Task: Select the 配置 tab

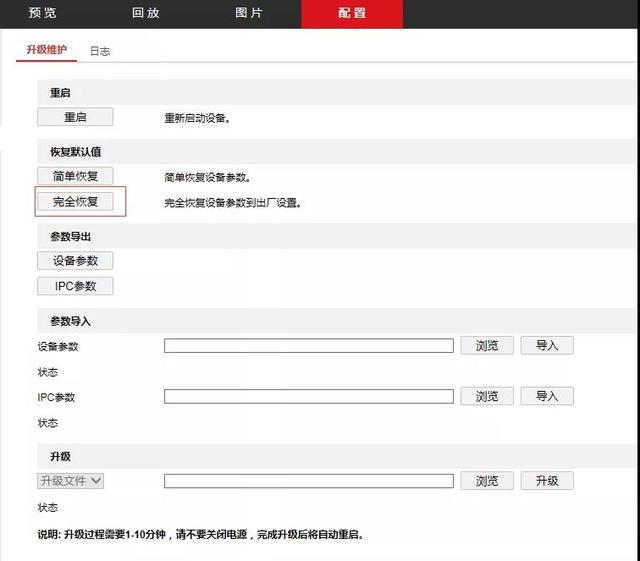Action: (x=352, y=13)
